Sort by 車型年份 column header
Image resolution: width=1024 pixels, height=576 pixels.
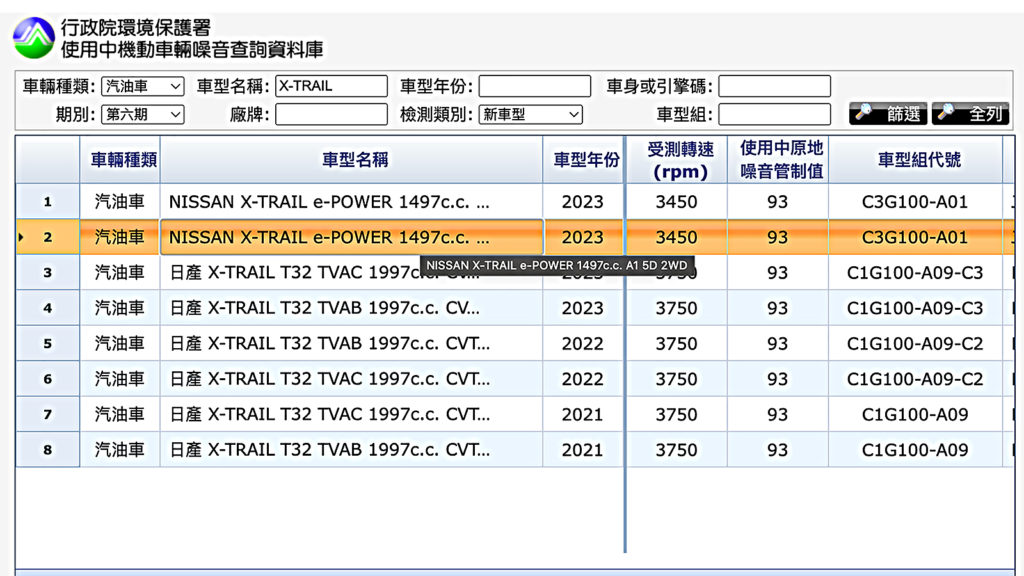click(583, 160)
